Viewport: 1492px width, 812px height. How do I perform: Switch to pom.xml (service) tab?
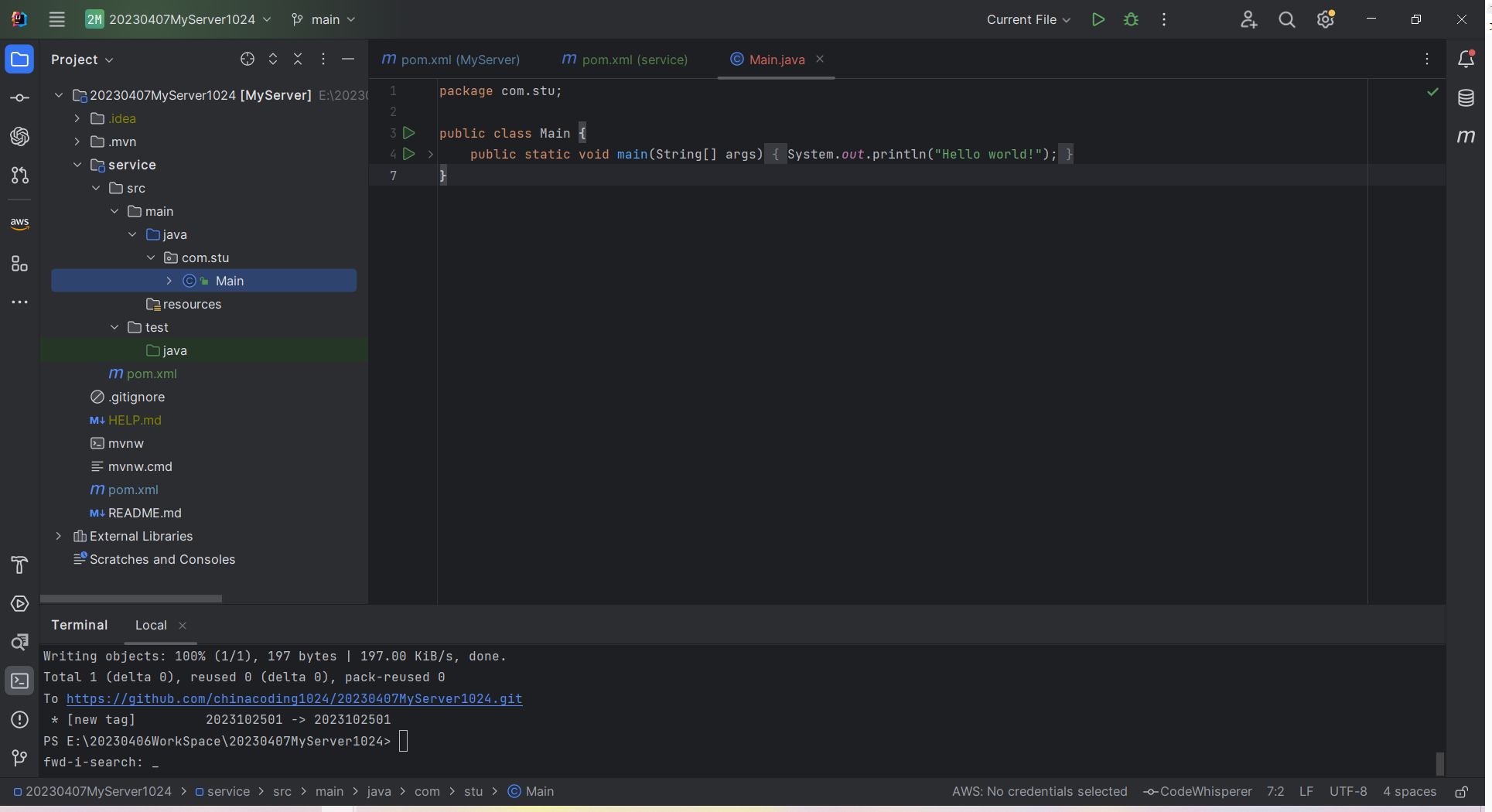[x=625, y=60]
